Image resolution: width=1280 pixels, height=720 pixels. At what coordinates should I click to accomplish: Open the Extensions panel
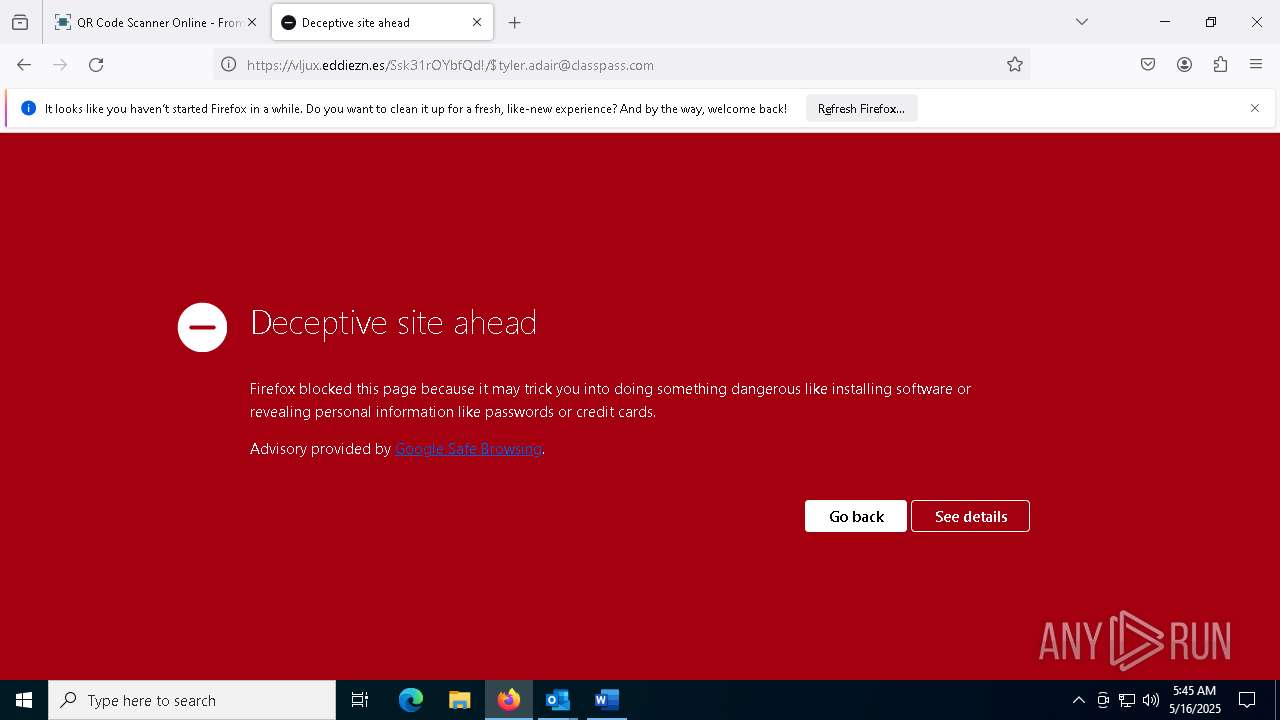click(1220, 65)
